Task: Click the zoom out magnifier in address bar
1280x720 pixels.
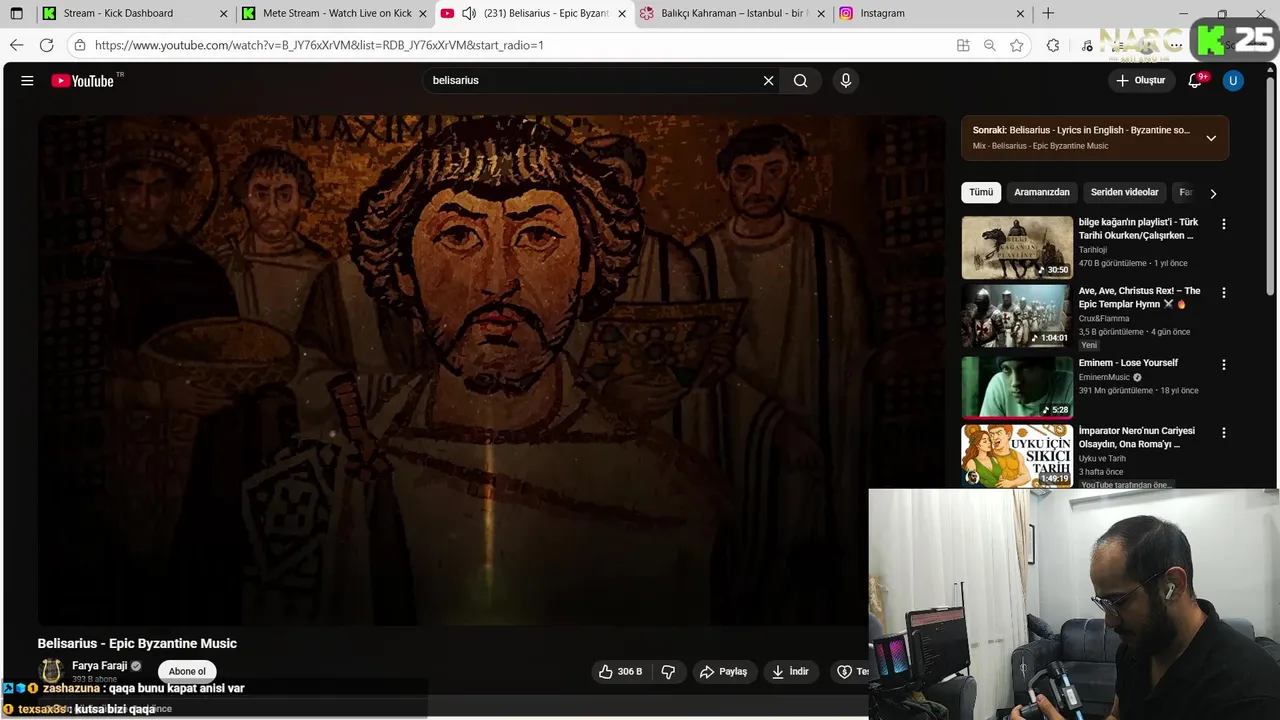Action: click(990, 45)
